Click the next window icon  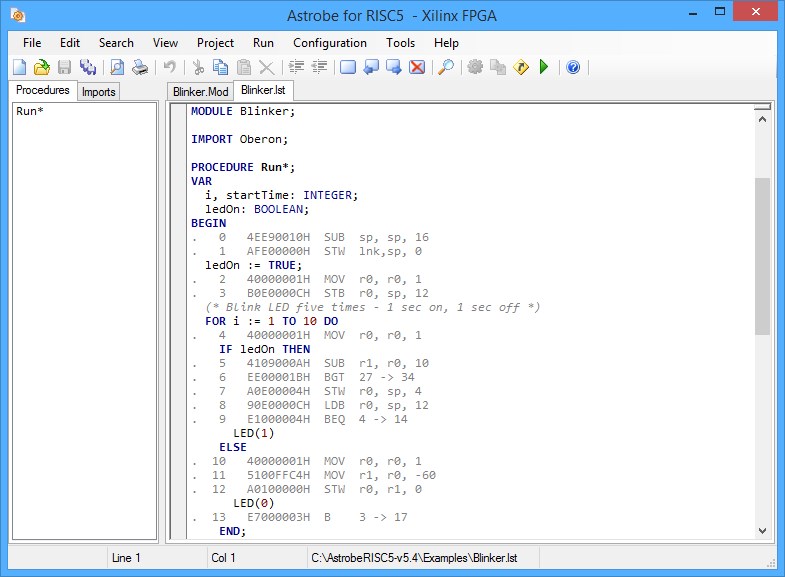click(x=394, y=67)
